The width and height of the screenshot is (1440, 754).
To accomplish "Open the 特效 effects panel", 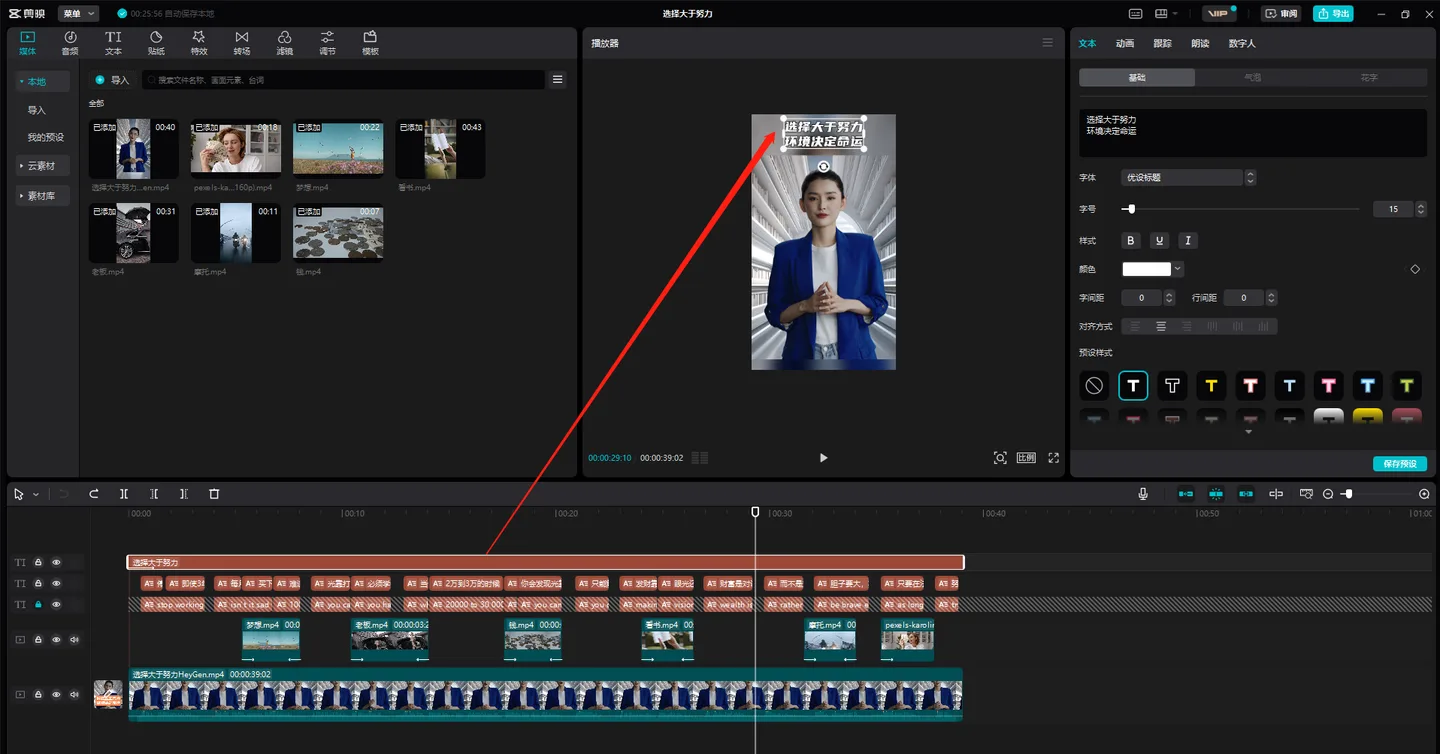I will 199,43.
